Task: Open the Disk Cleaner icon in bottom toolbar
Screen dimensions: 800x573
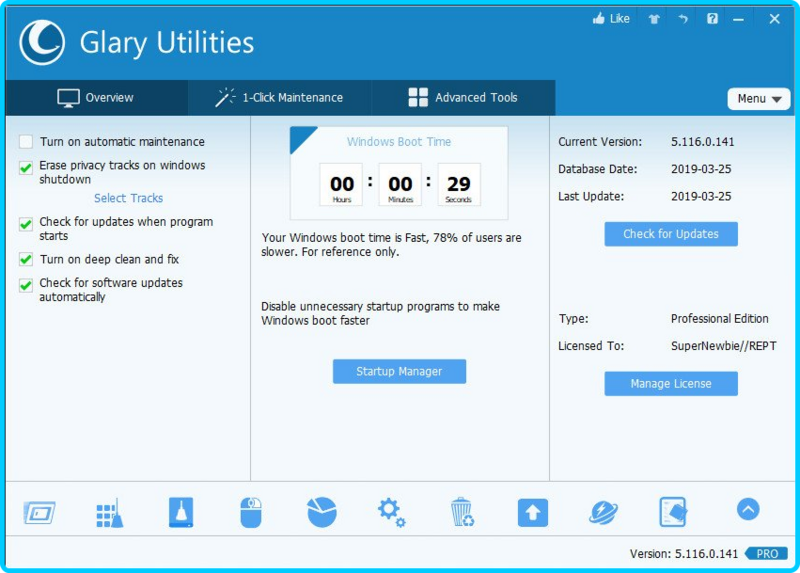Action: click(x=39, y=513)
